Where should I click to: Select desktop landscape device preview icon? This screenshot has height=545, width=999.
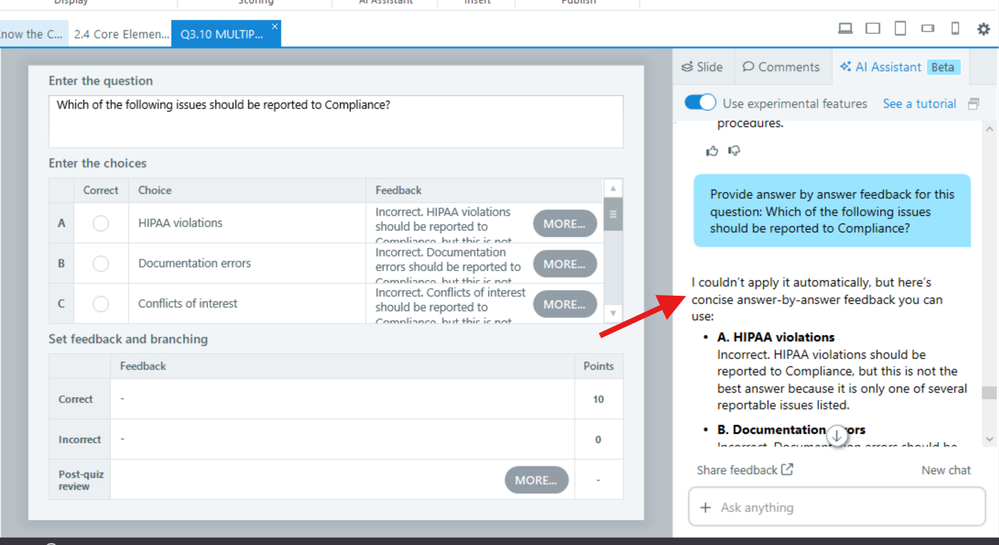click(845, 29)
